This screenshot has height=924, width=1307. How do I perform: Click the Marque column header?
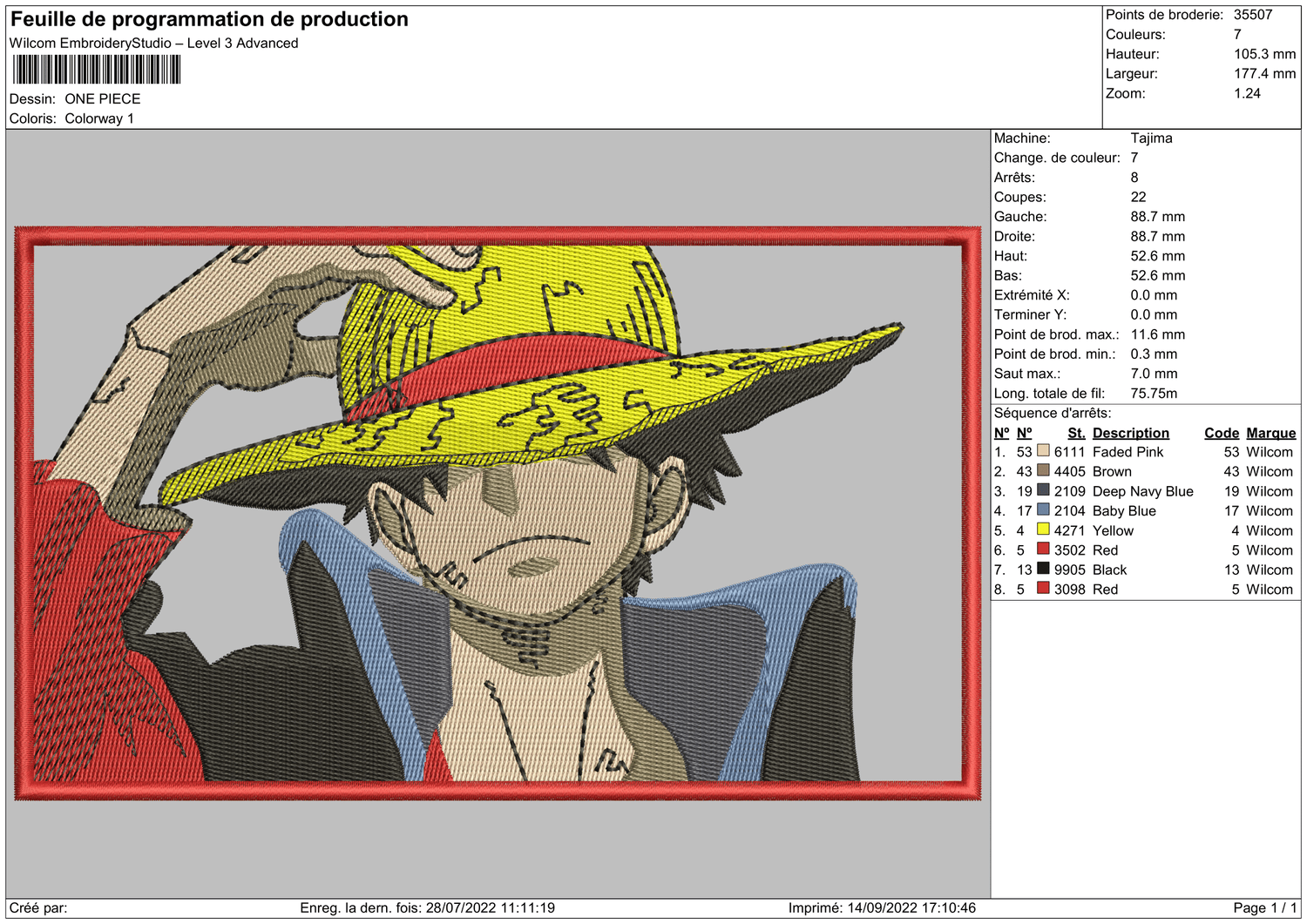1270,433
